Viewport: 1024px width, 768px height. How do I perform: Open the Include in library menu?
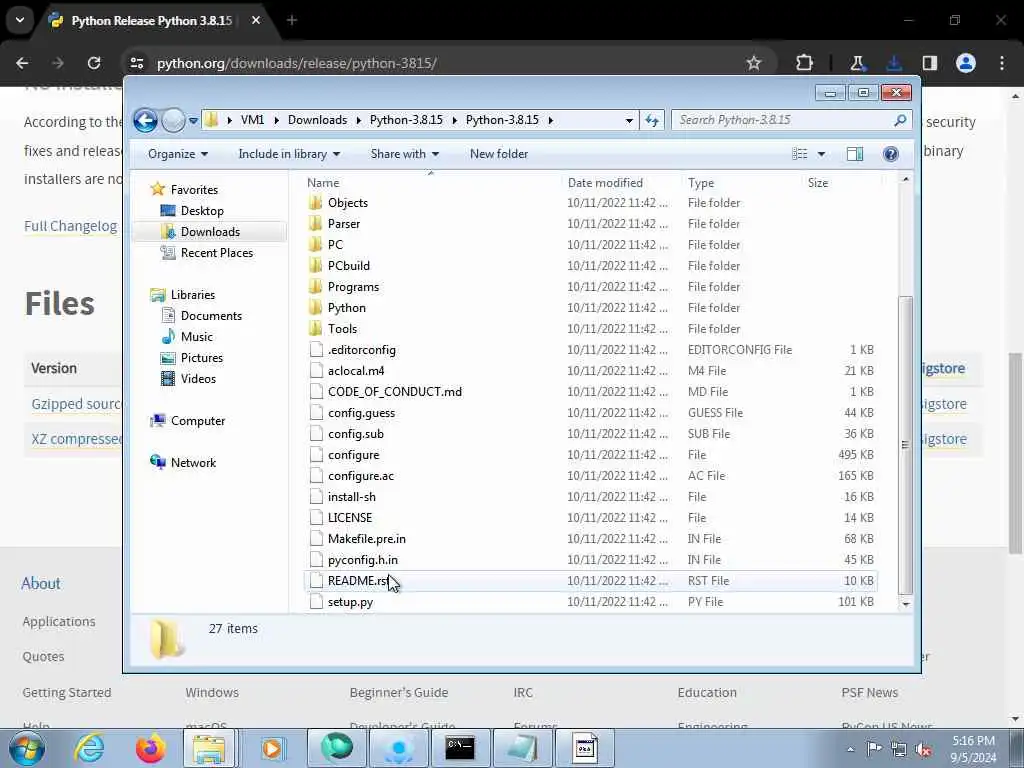point(289,154)
